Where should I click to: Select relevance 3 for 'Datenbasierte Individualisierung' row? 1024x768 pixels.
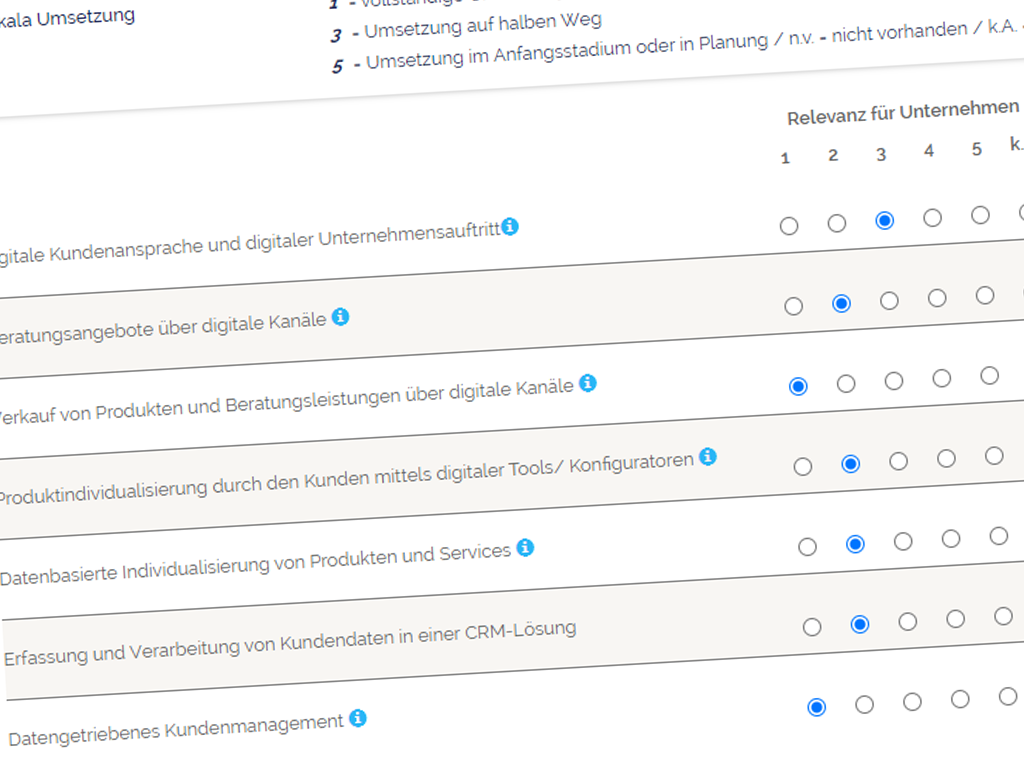pyautogui.click(x=903, y=541)
